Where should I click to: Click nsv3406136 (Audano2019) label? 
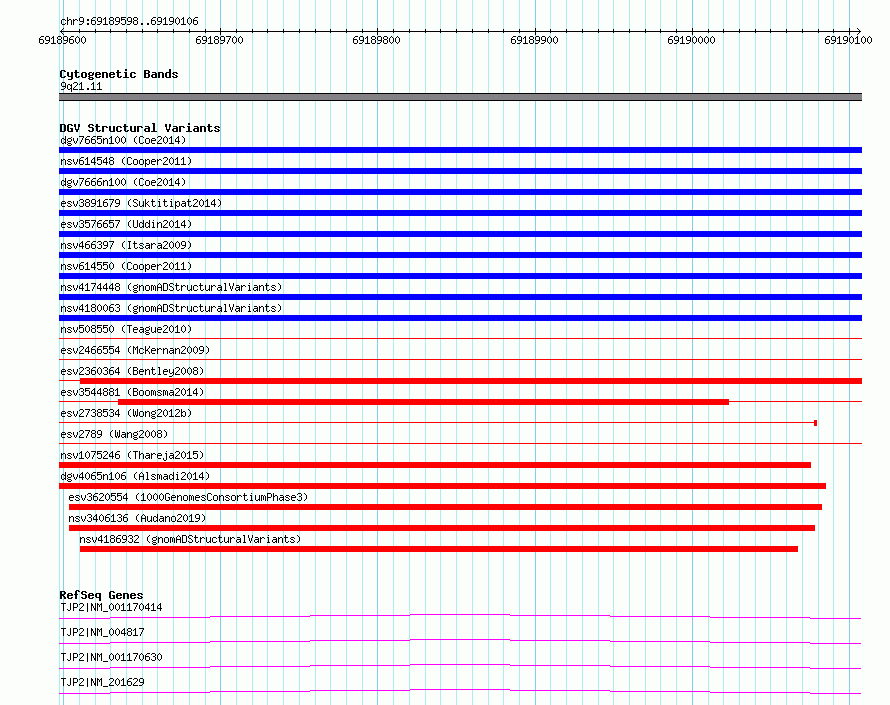[x=137, y=518]
